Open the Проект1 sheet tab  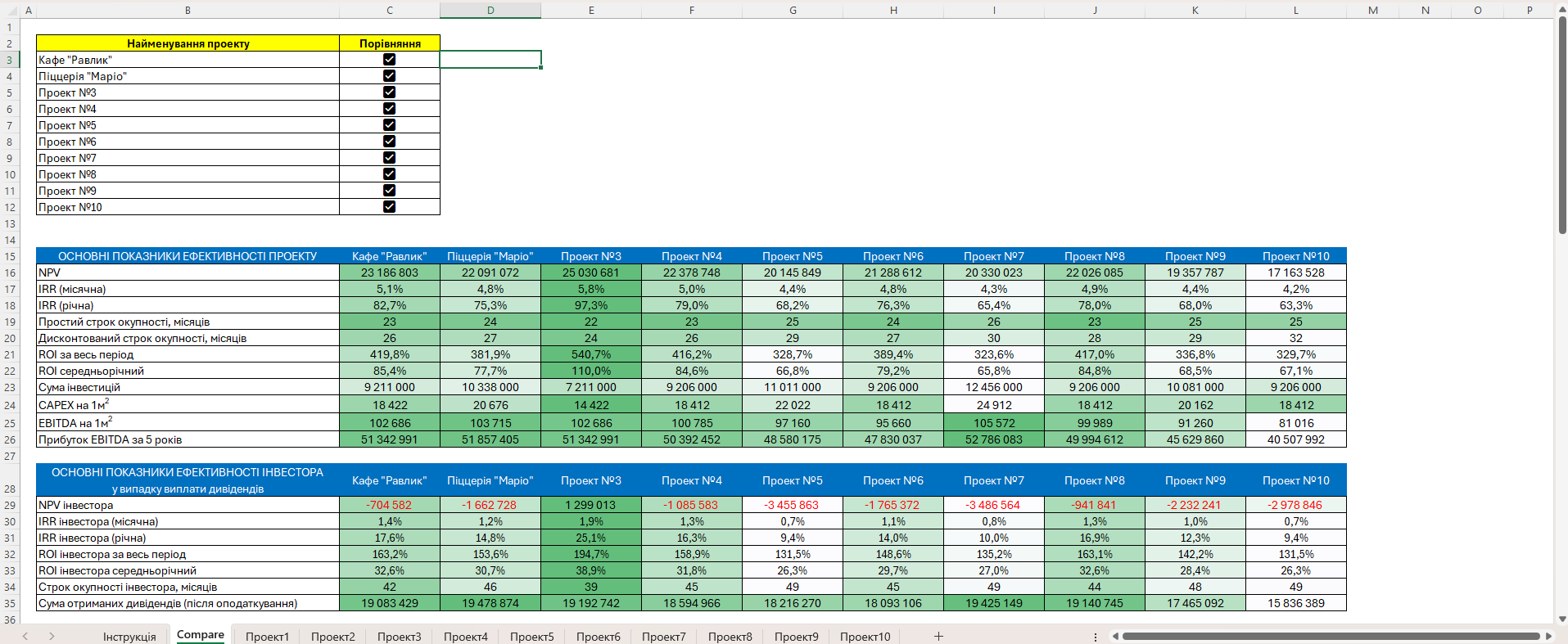coord(267,637)
